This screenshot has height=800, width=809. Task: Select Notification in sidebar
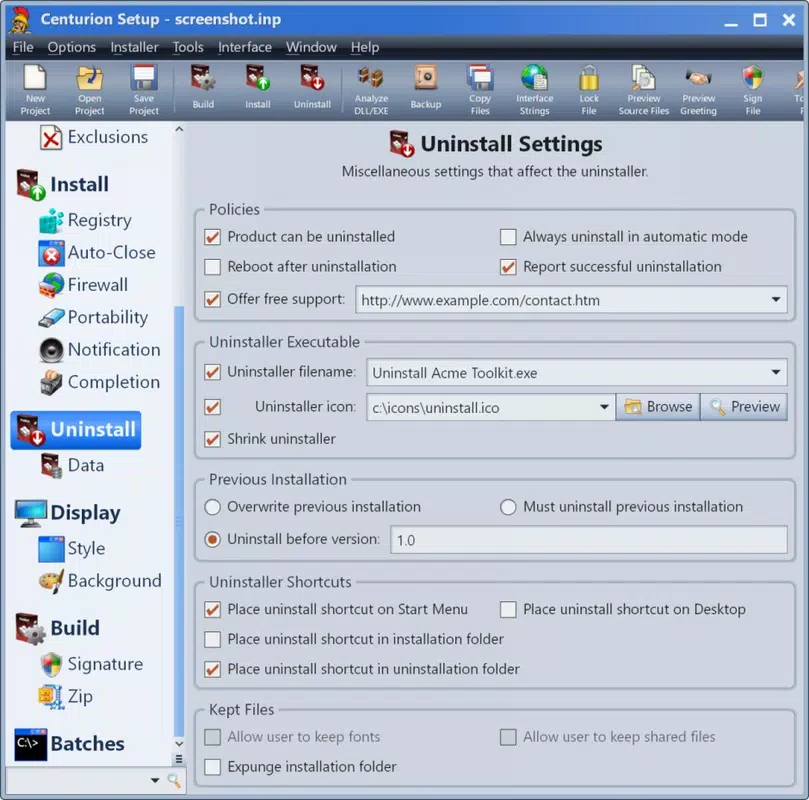[x=100, y=350]
